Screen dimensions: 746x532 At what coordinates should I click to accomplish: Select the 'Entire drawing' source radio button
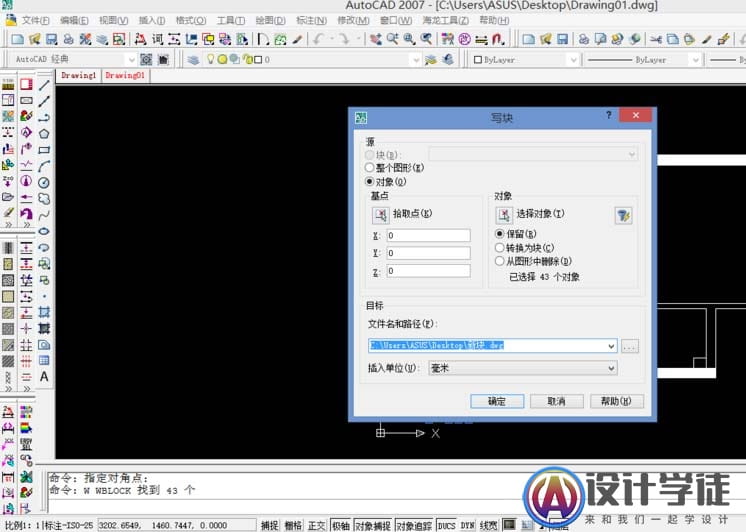click(369, 167)
